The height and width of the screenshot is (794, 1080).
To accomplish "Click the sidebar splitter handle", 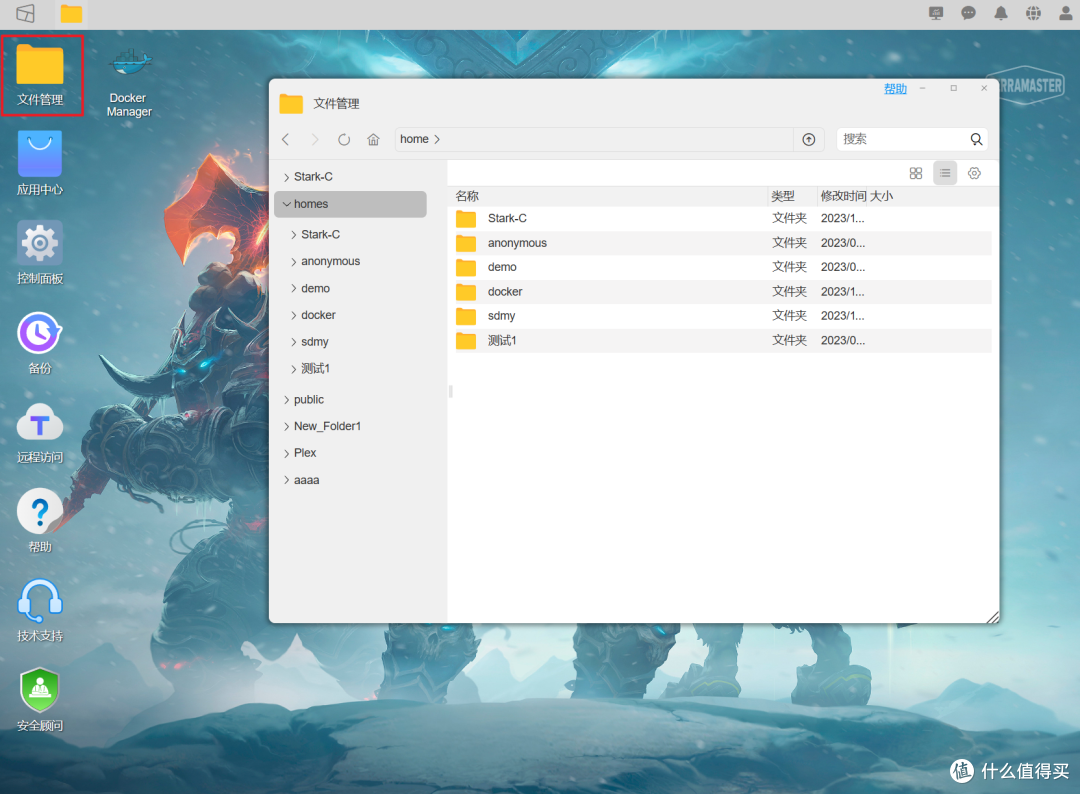I will click(x=450, y=392).
